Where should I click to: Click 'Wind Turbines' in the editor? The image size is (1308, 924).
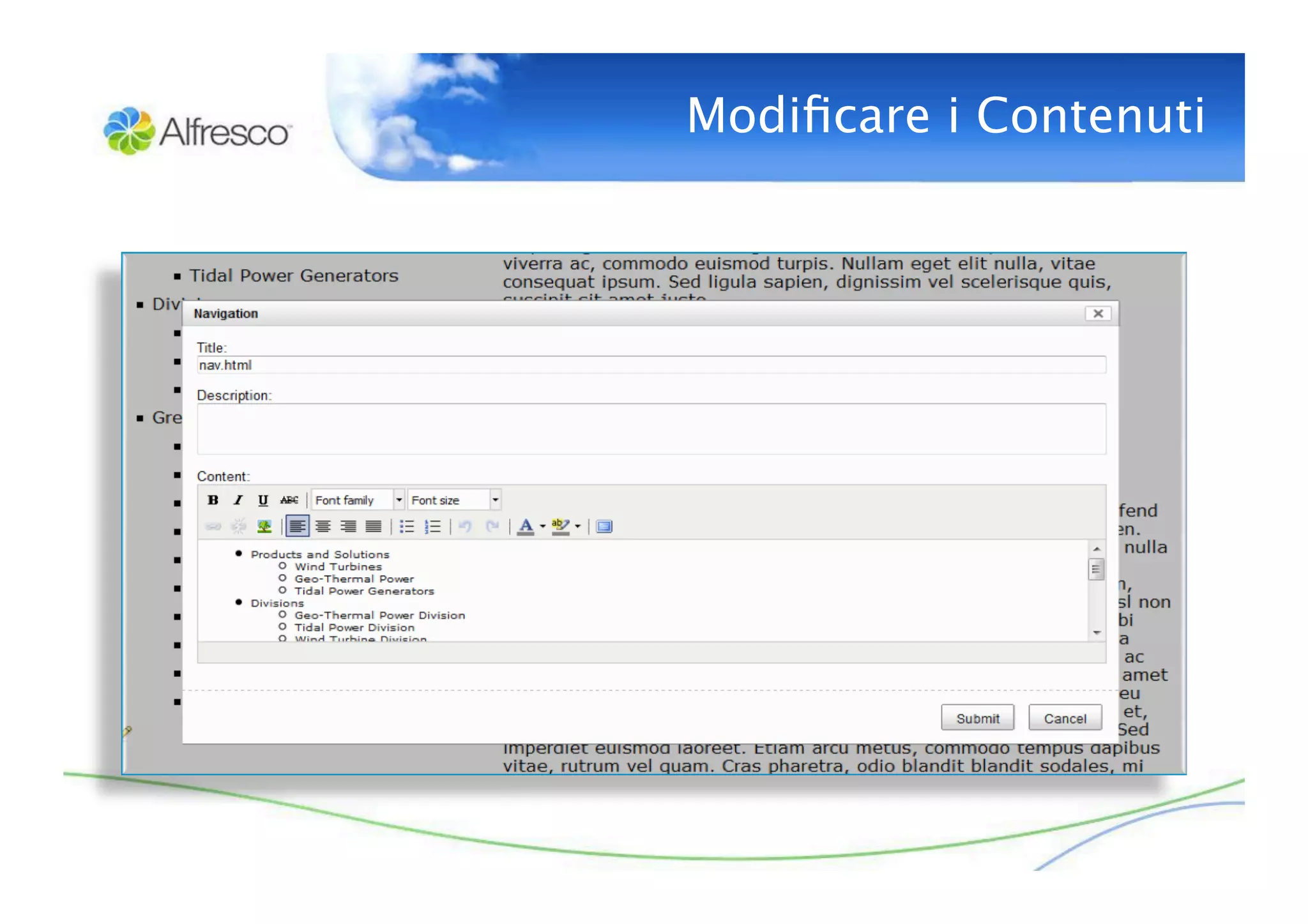[338, 566]
